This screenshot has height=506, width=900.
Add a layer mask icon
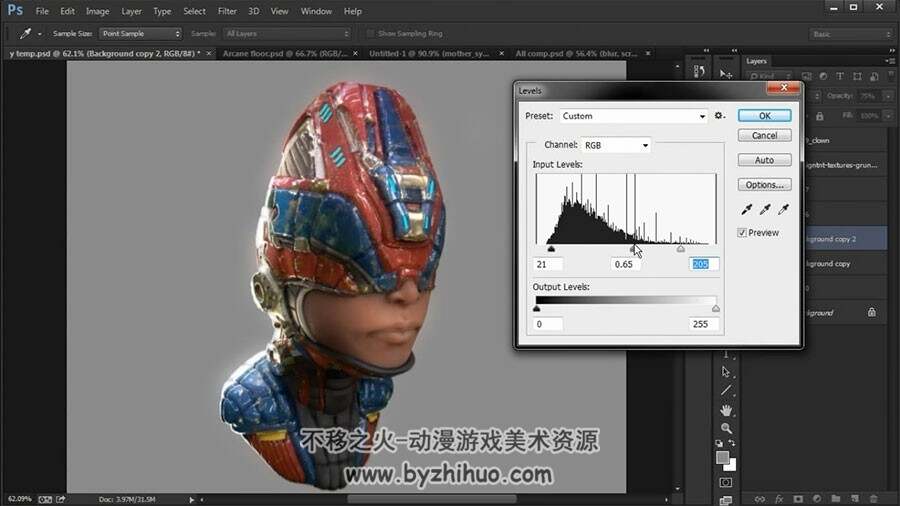[798, 499]
